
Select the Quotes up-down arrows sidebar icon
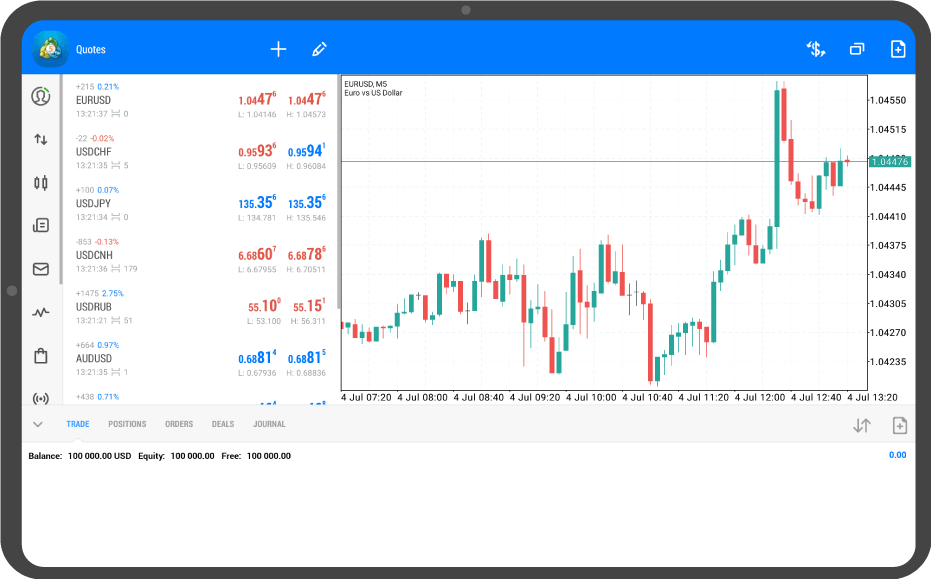click(x=41, y=140)
